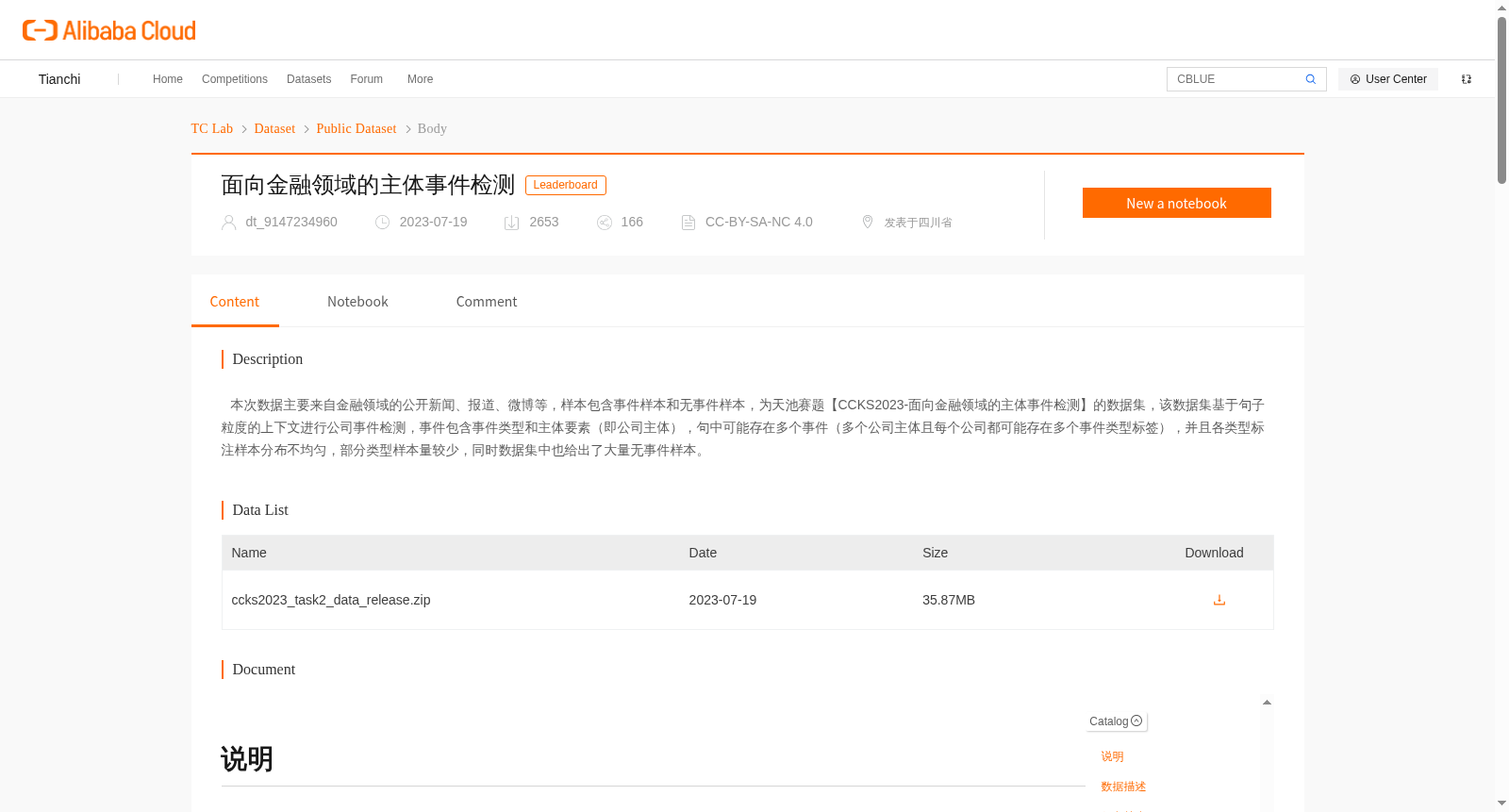Click the page vertical scrollbar thumb
This screenshot has width=1509, height=812.
[x=1501, y=99]
